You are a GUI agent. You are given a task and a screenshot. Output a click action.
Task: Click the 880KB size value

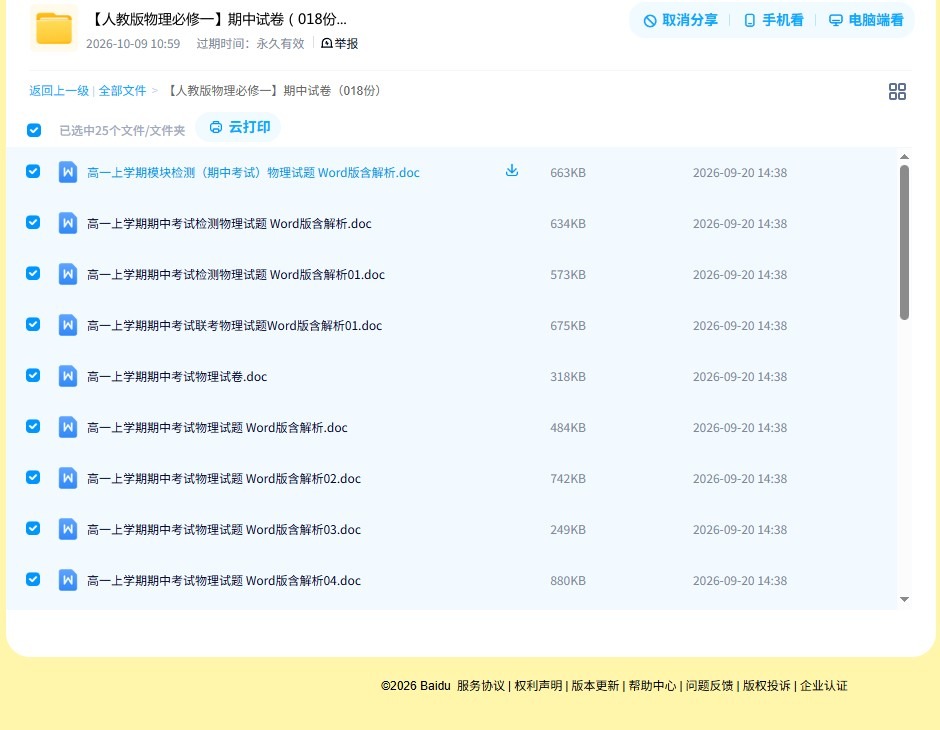coord(568,580)
